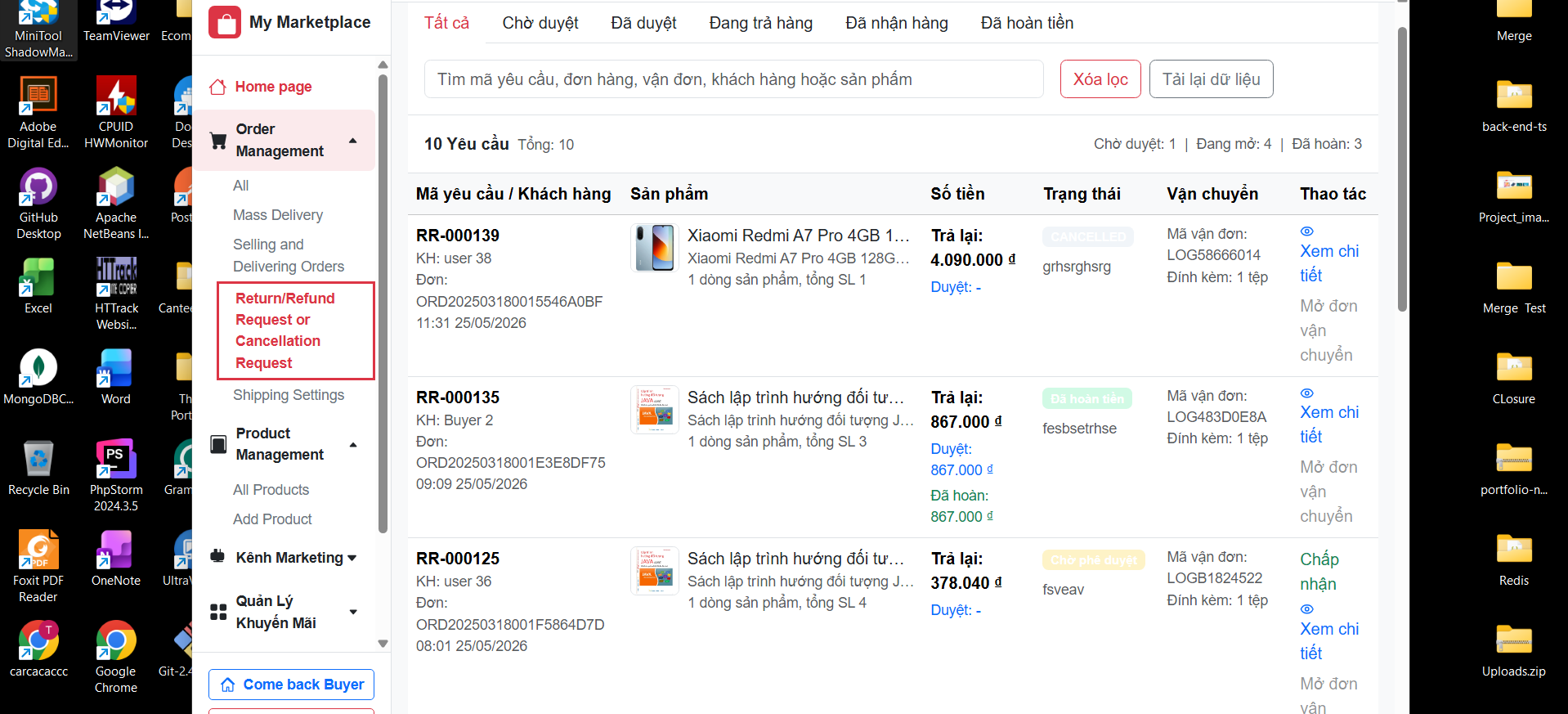Open Adobe Digital Editions desktop icon
1568x714 pixels.
38,113
